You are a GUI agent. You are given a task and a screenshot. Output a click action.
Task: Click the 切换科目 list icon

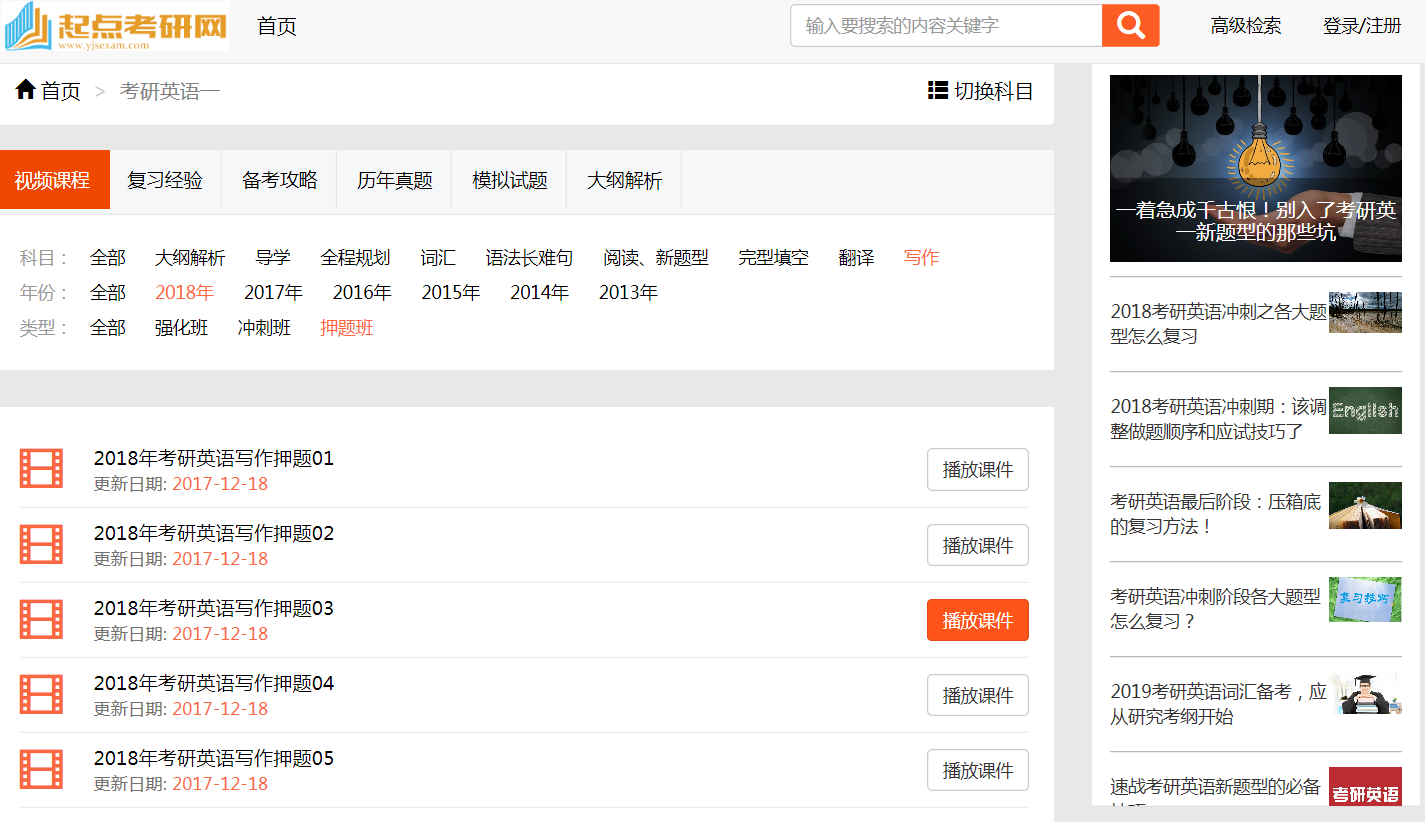937,91
